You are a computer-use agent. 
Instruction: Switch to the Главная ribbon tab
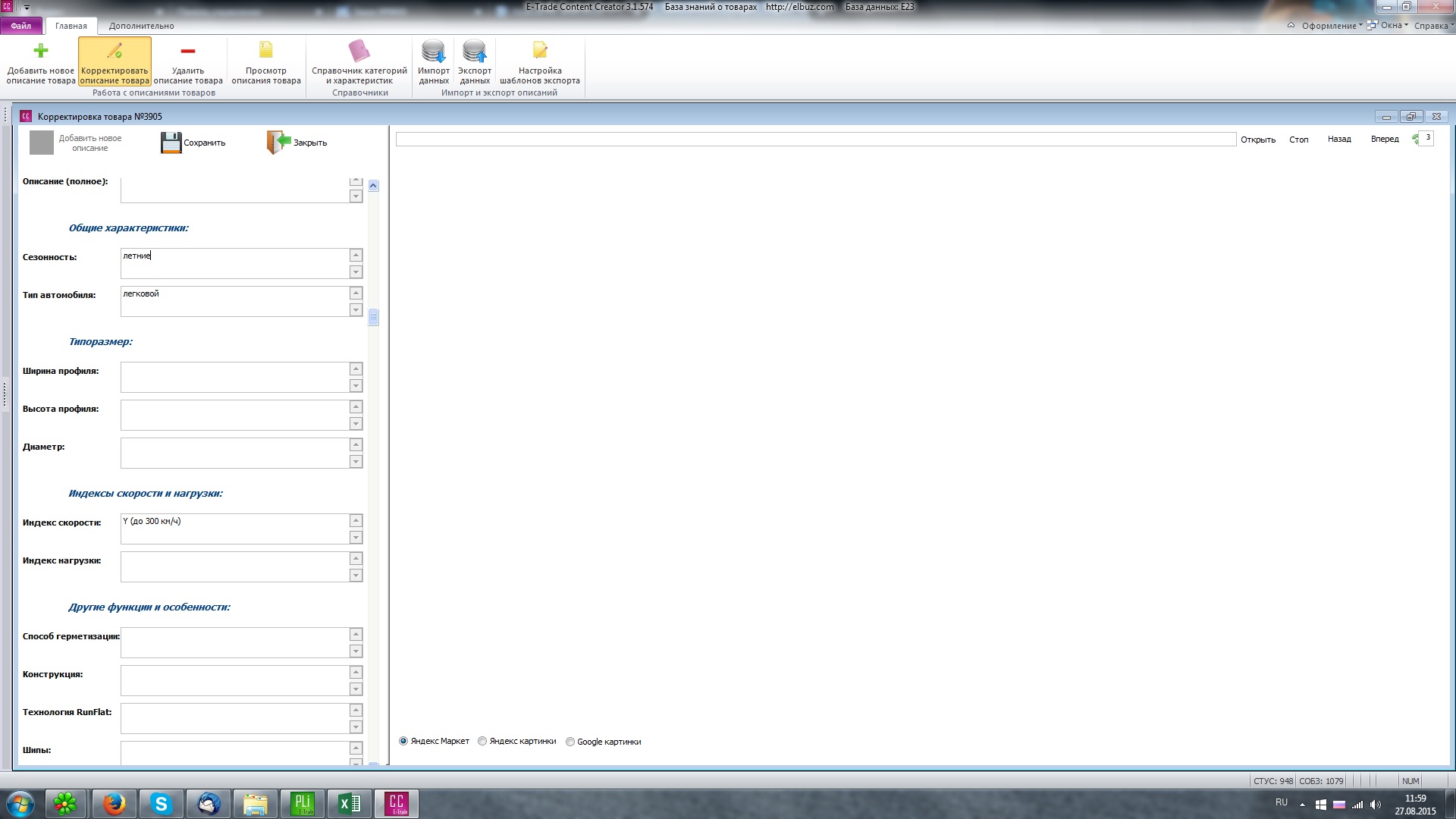coord(71,26)
